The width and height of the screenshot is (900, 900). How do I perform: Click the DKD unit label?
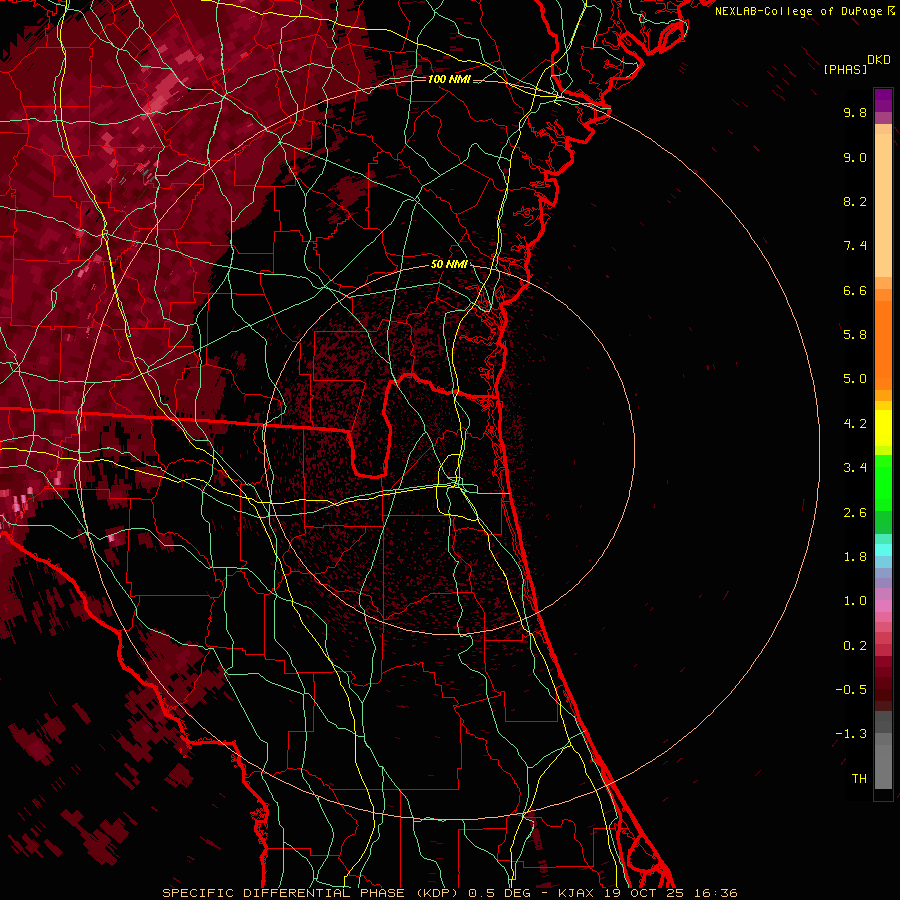tap(879, 60)
